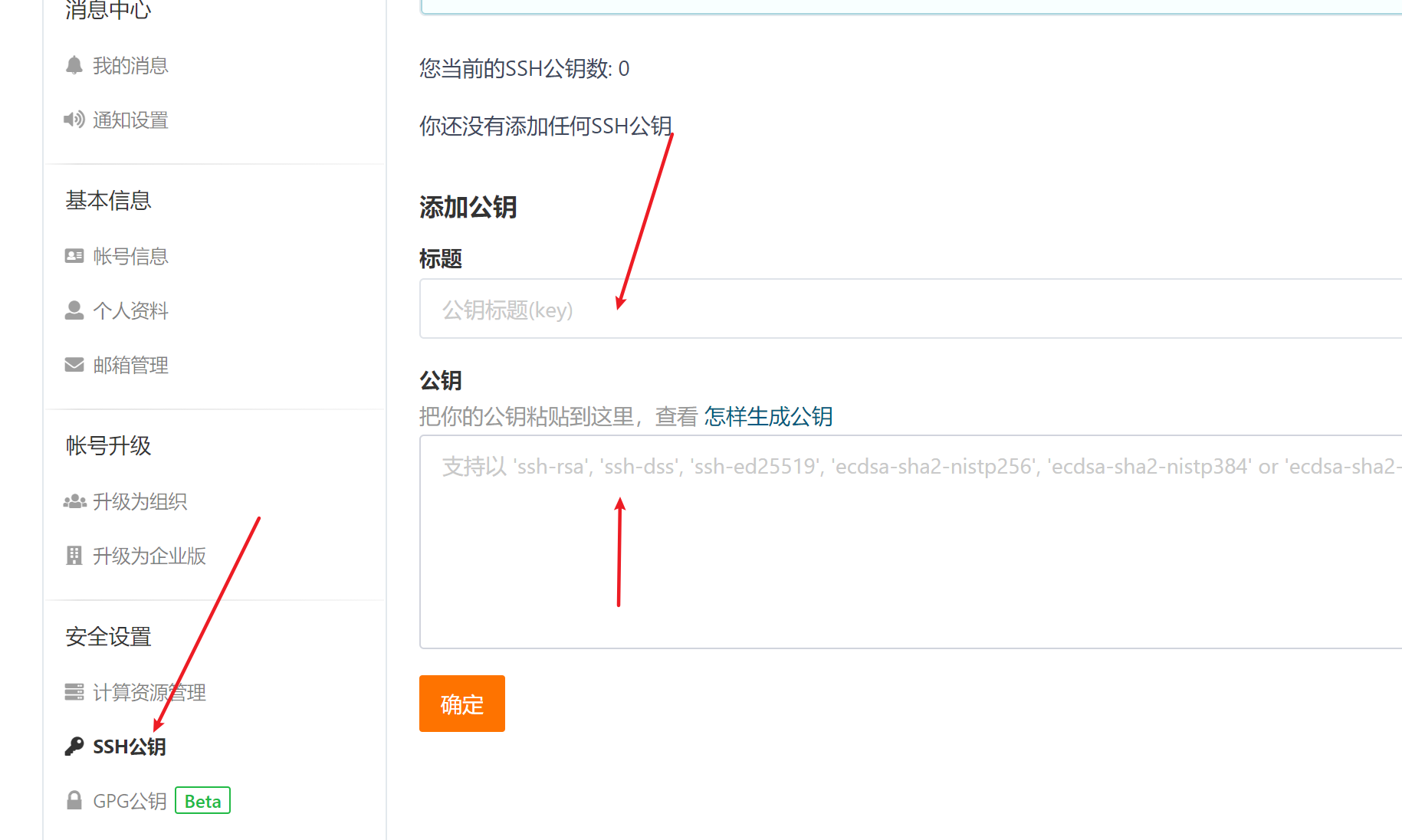Select 升级为组织 option
This screenshot has width=1402, height=840.
click(x=140, y=502)
